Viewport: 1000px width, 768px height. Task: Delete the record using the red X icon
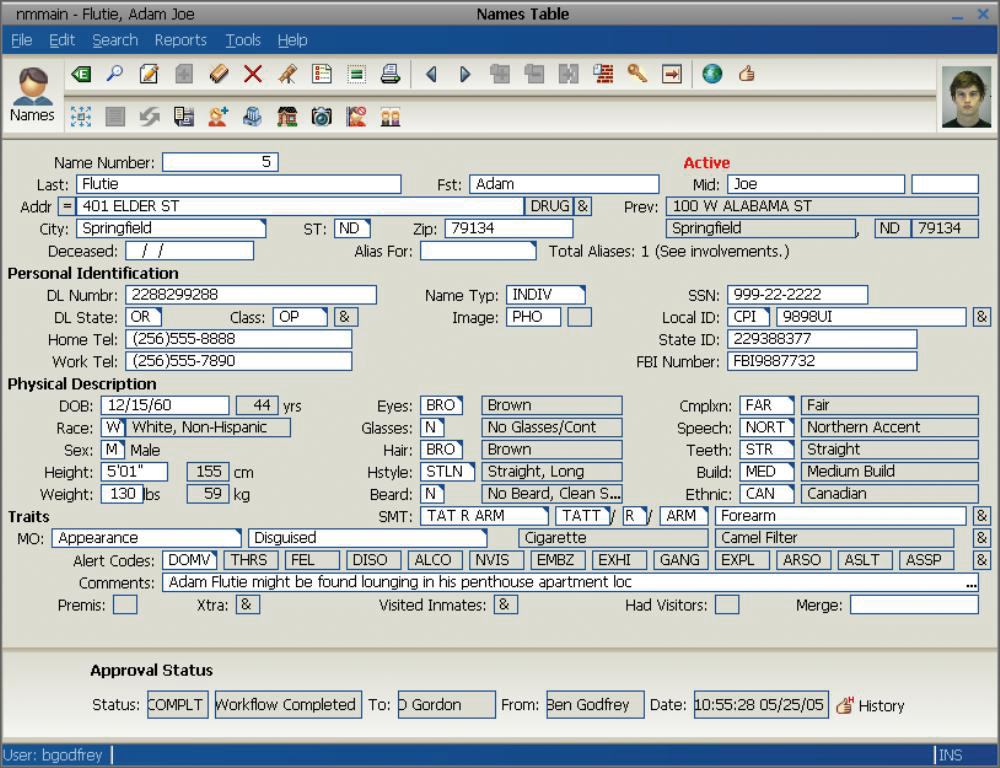(x=251, y=73)
